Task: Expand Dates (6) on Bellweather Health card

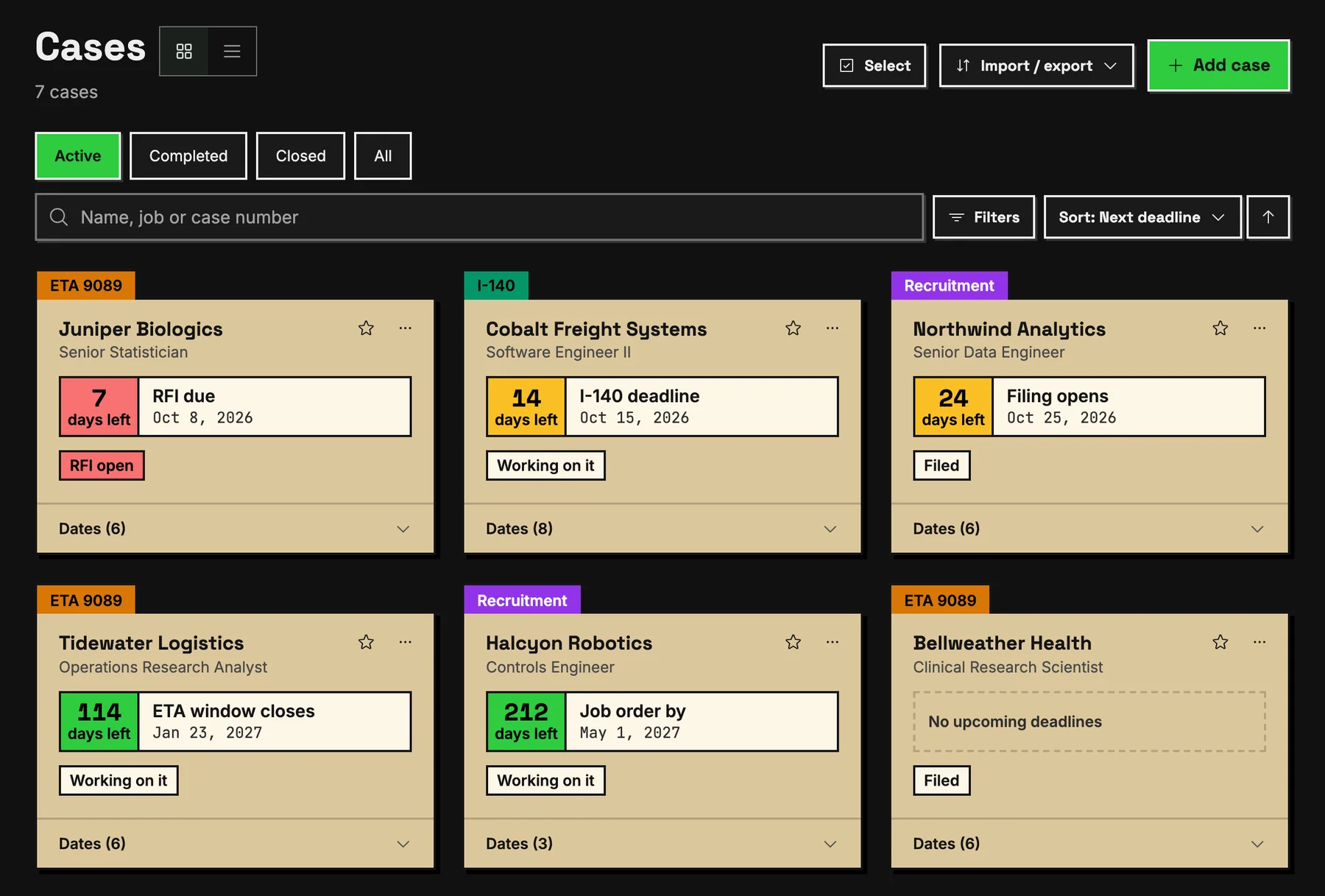Action: [1089, 844]
